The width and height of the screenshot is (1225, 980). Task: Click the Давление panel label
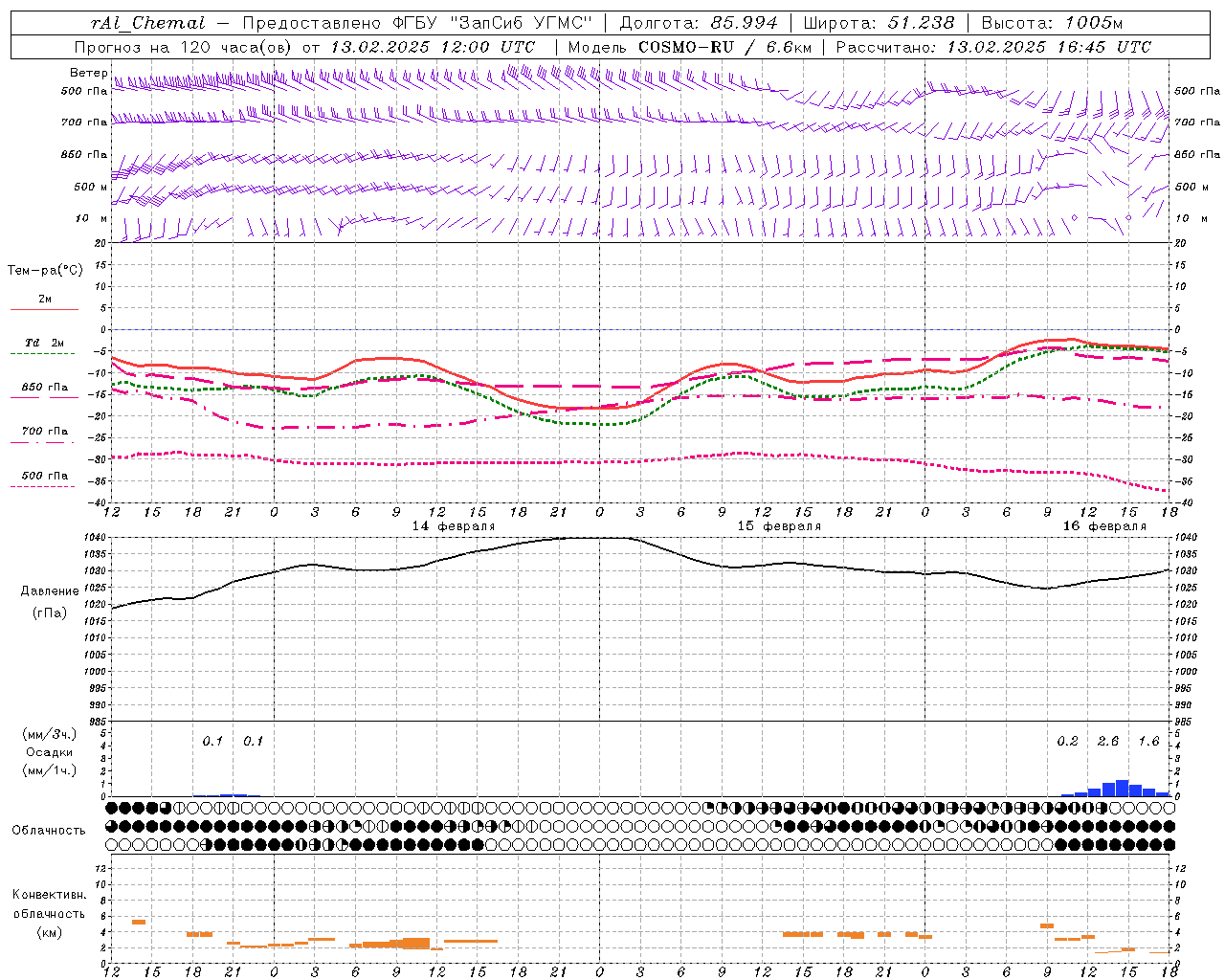(50, 591)
